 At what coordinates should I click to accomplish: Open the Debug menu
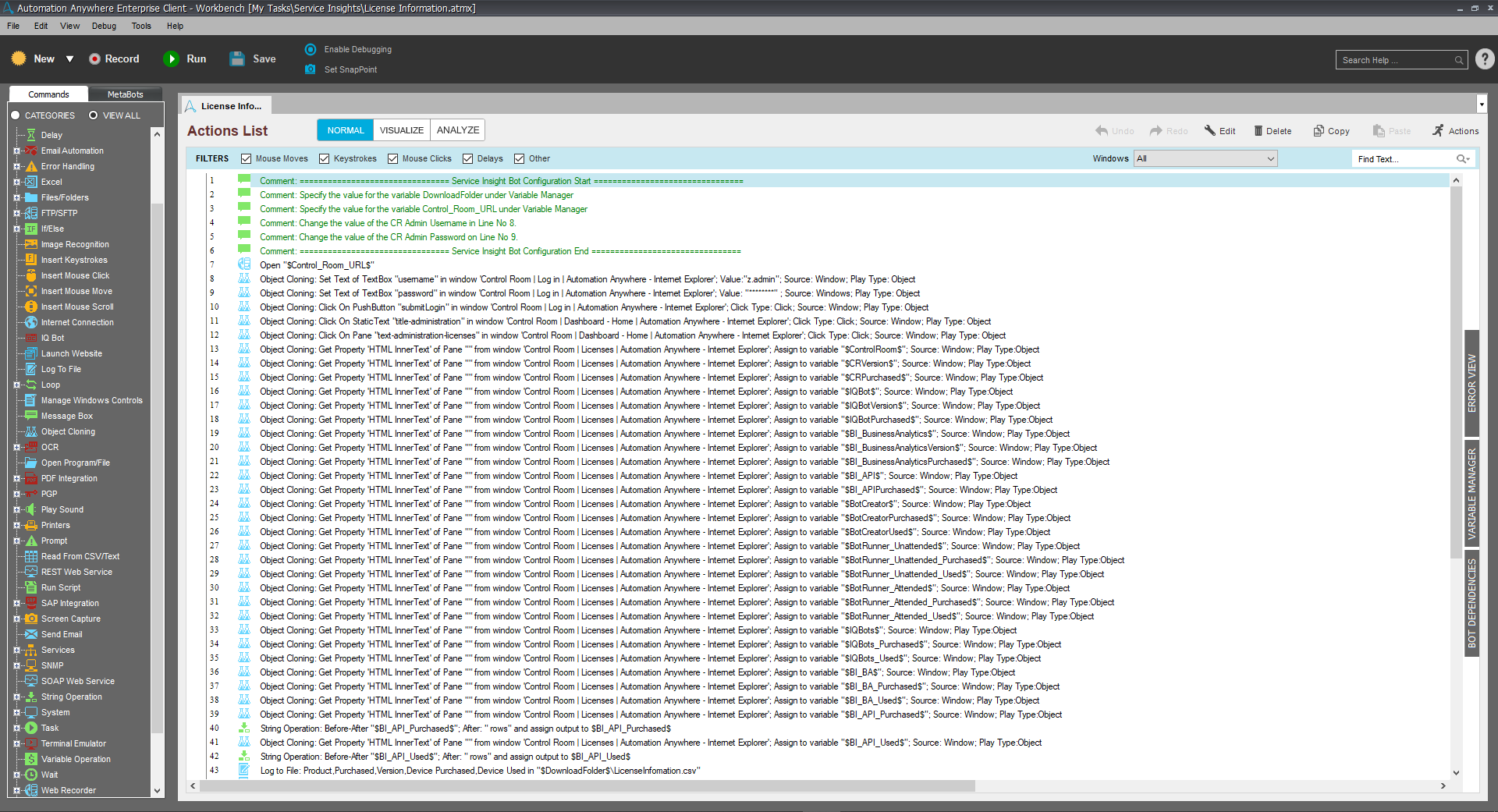click(x=104, y=26)
